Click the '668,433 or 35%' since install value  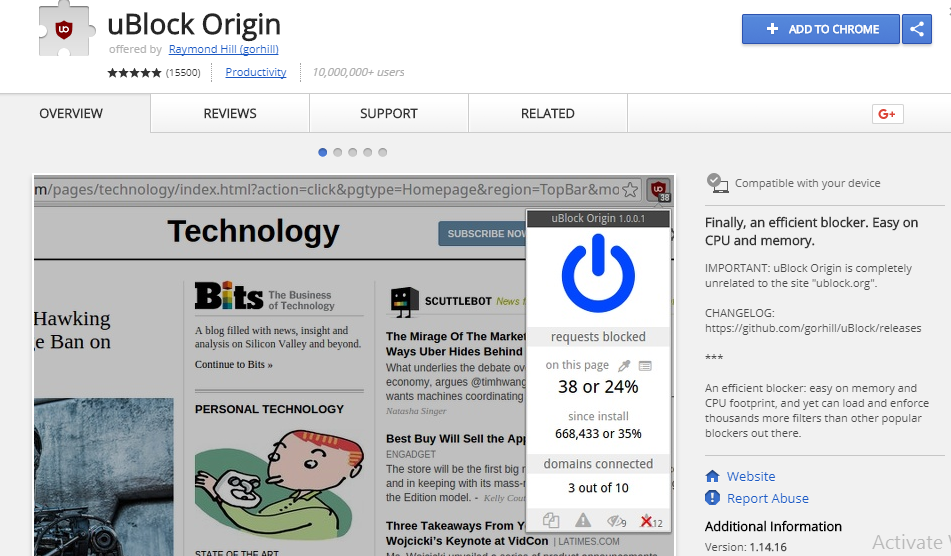(598, 434)
